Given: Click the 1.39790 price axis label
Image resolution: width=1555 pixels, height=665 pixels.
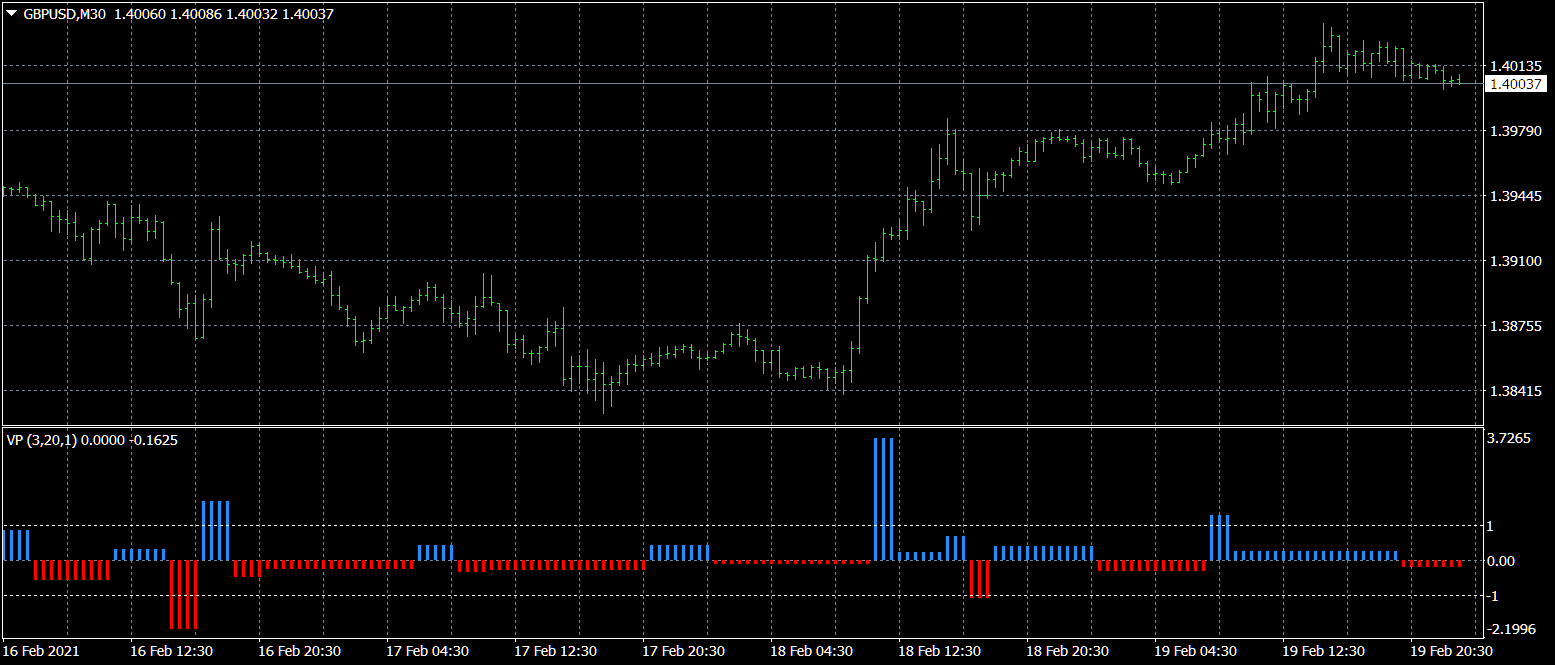Looking at the screenshot, I should [1514, 131].
